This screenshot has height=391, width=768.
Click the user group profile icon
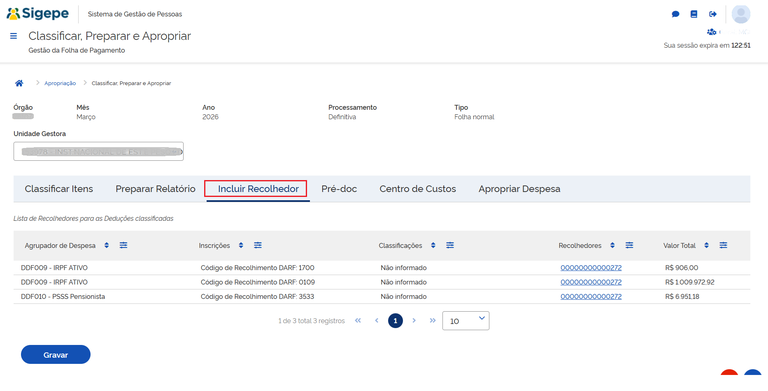coord(711,32)
